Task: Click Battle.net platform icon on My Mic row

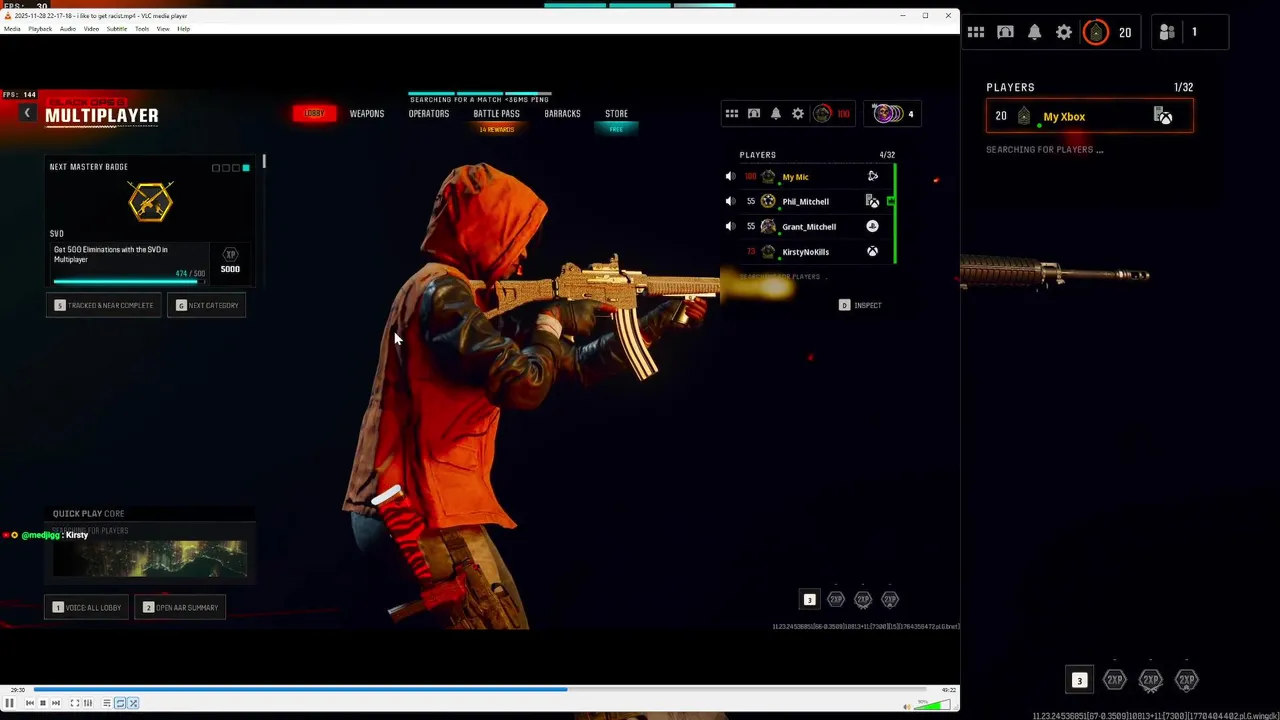Action: pos(873,177)
